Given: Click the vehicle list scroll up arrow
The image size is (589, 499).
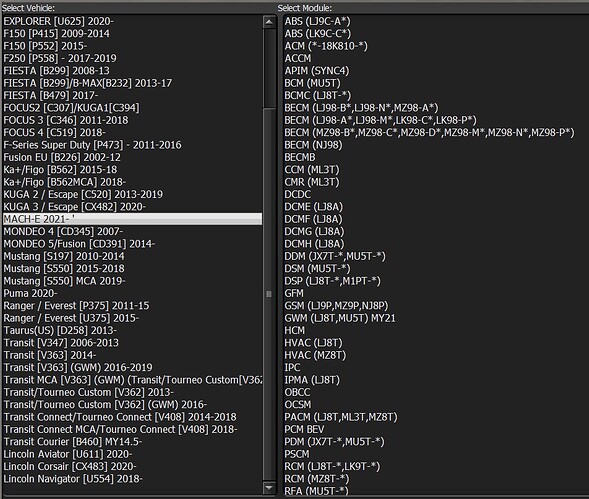Looking at the screenshot, I should point(269,22).
